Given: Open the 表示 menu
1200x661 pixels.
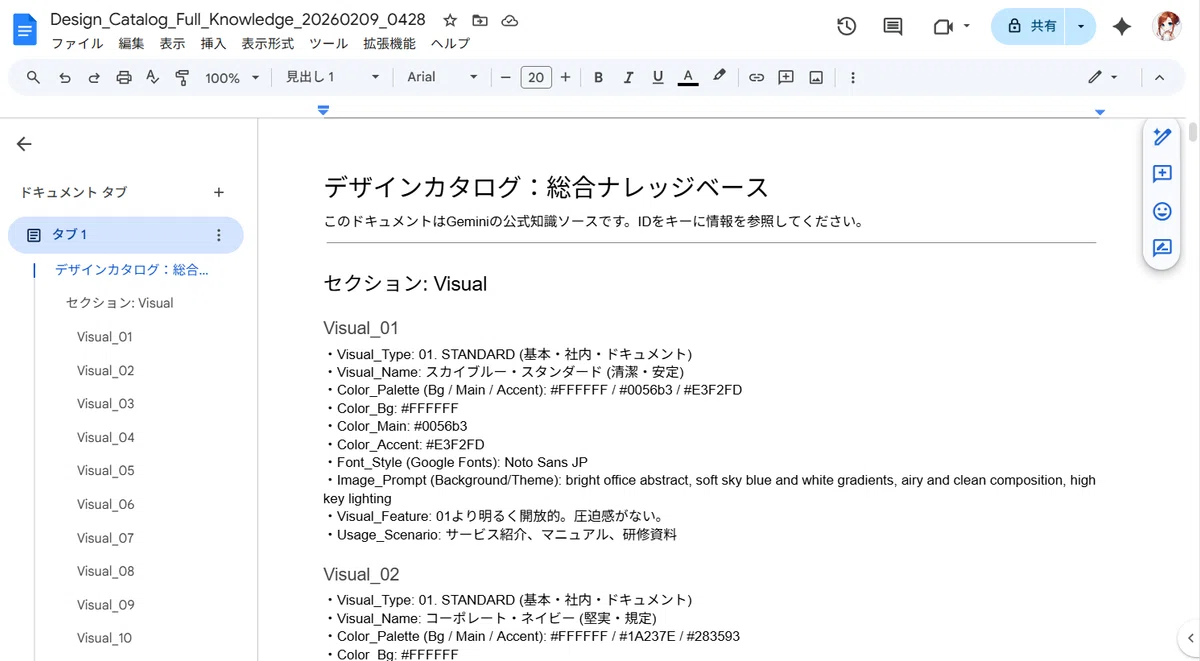Looking at the screenshot, I should (172, 44).
